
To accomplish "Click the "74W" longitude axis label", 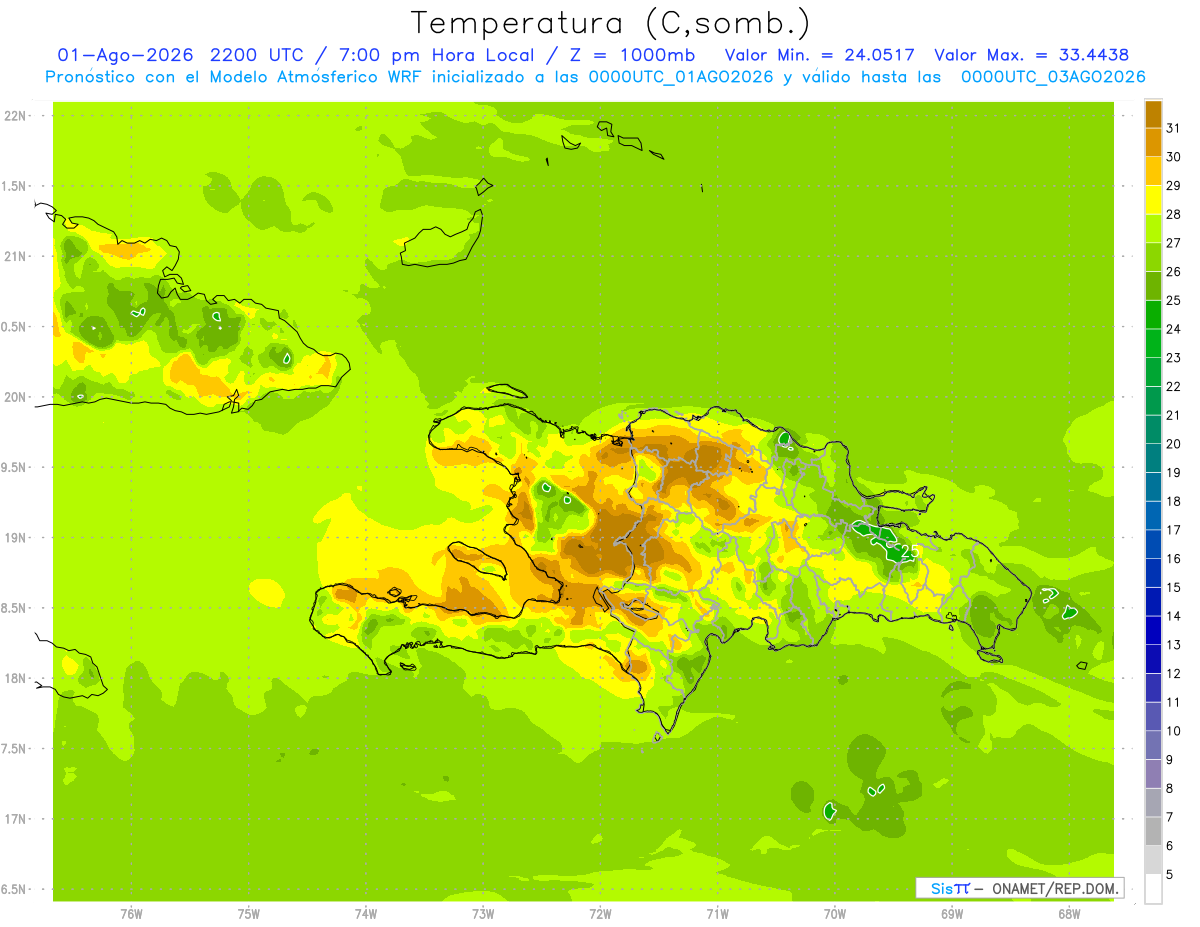I will (x=366, y=914).
